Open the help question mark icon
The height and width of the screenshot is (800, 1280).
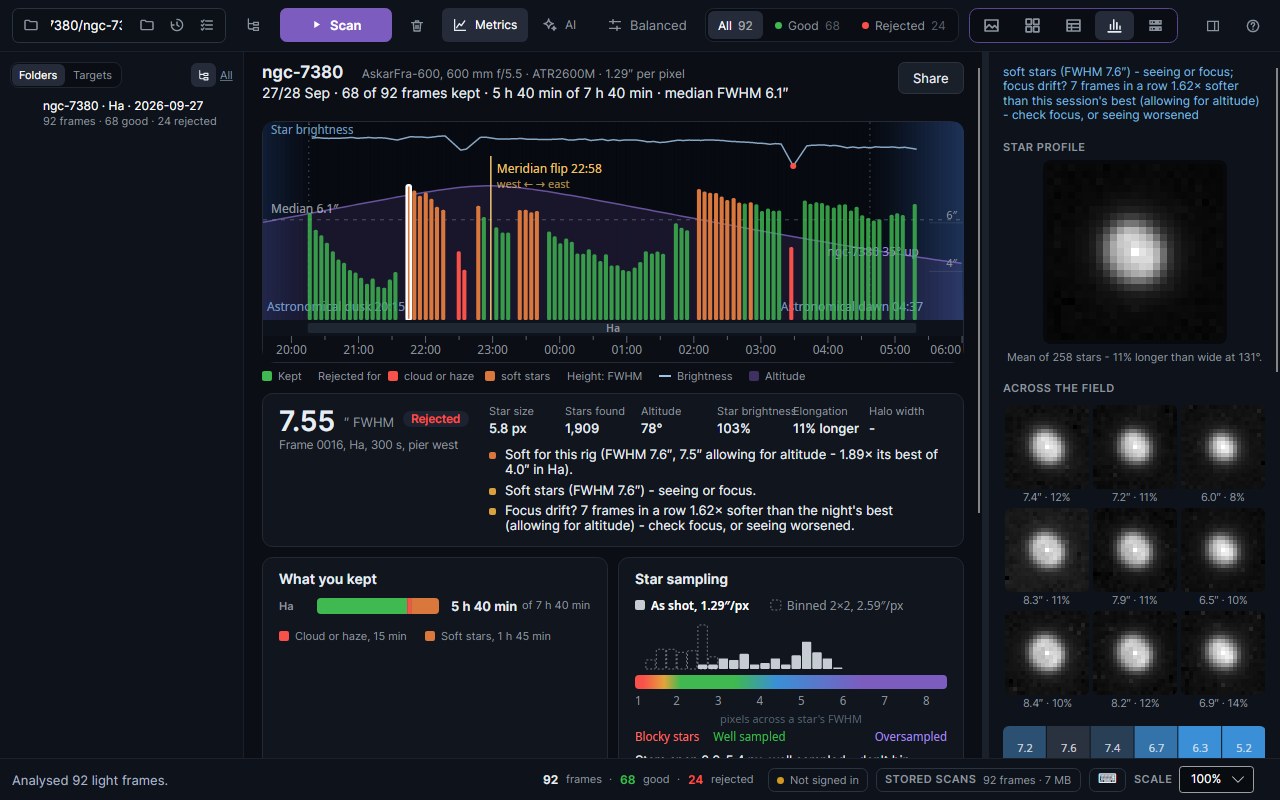(x=1253, y=25)
